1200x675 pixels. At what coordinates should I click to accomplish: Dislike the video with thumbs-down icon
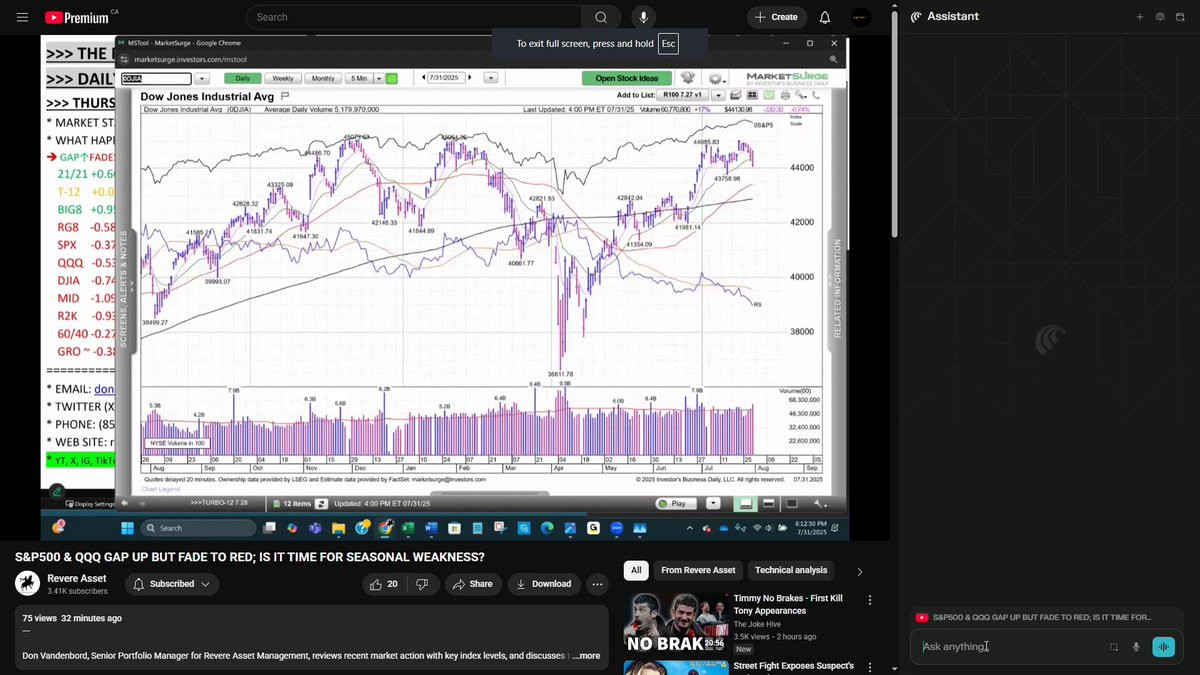click(x=422, y=584)
